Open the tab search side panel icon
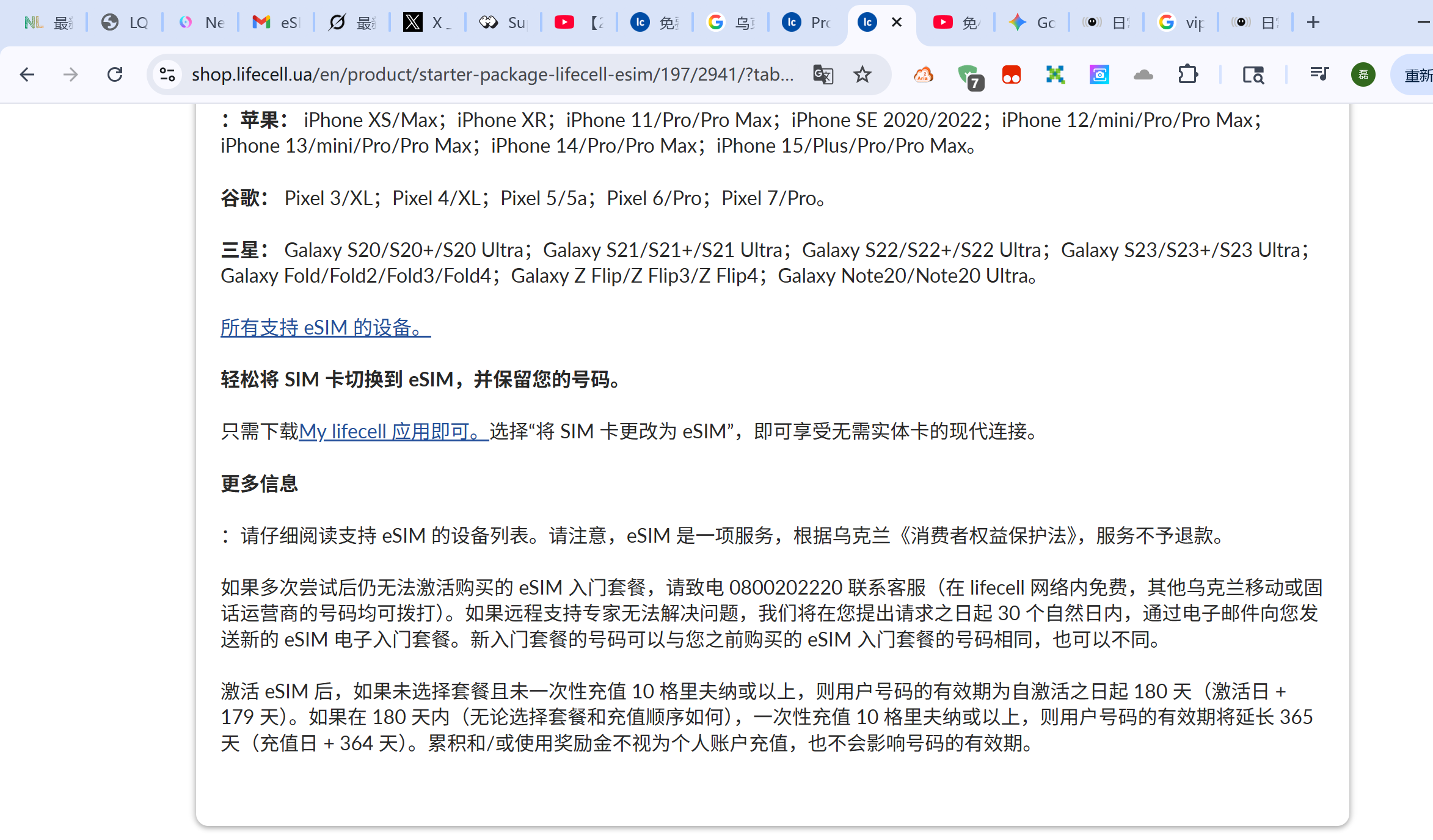 (1253, 74)
